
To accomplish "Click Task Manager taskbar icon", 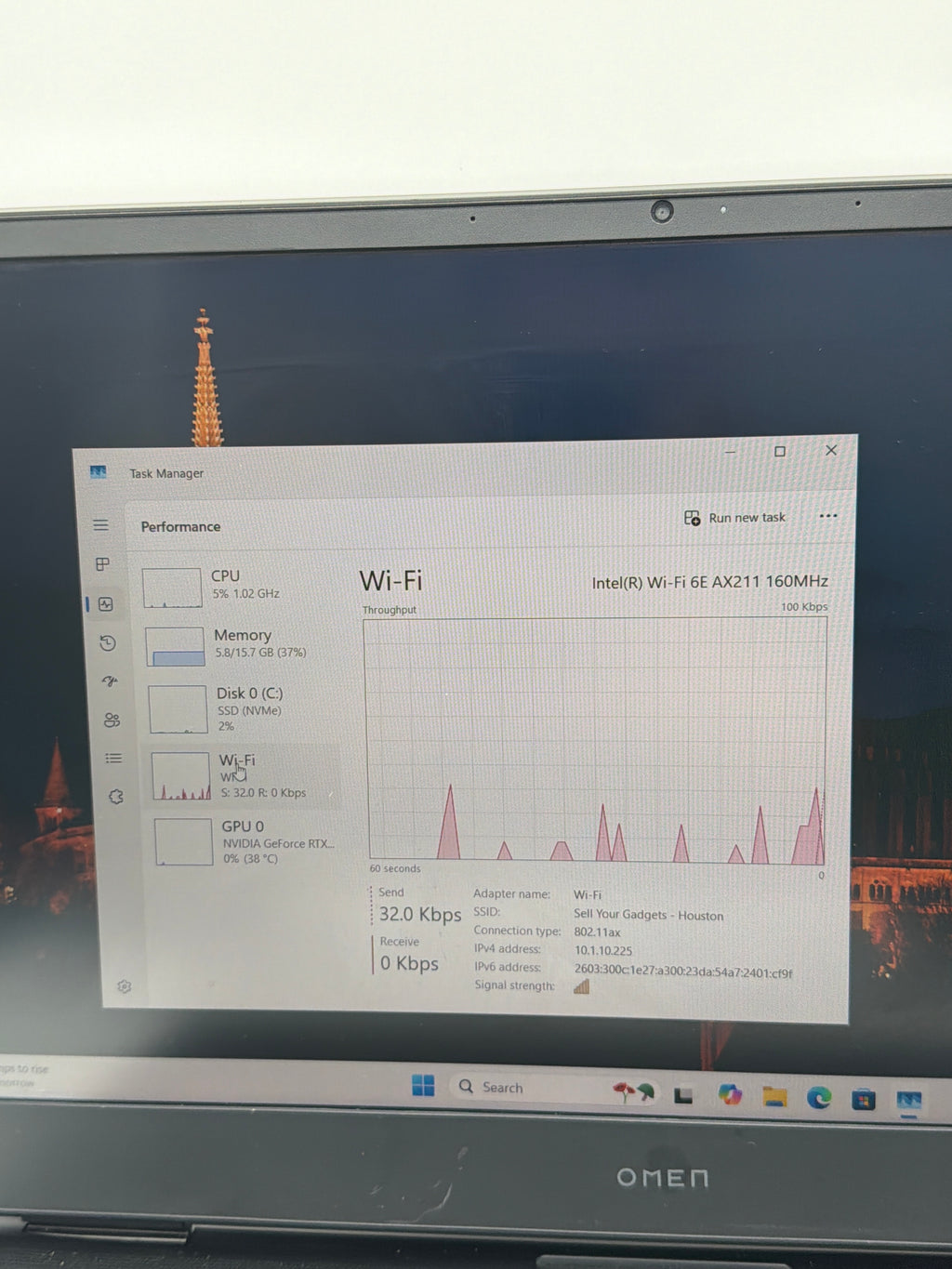I will coord(908,1101).
